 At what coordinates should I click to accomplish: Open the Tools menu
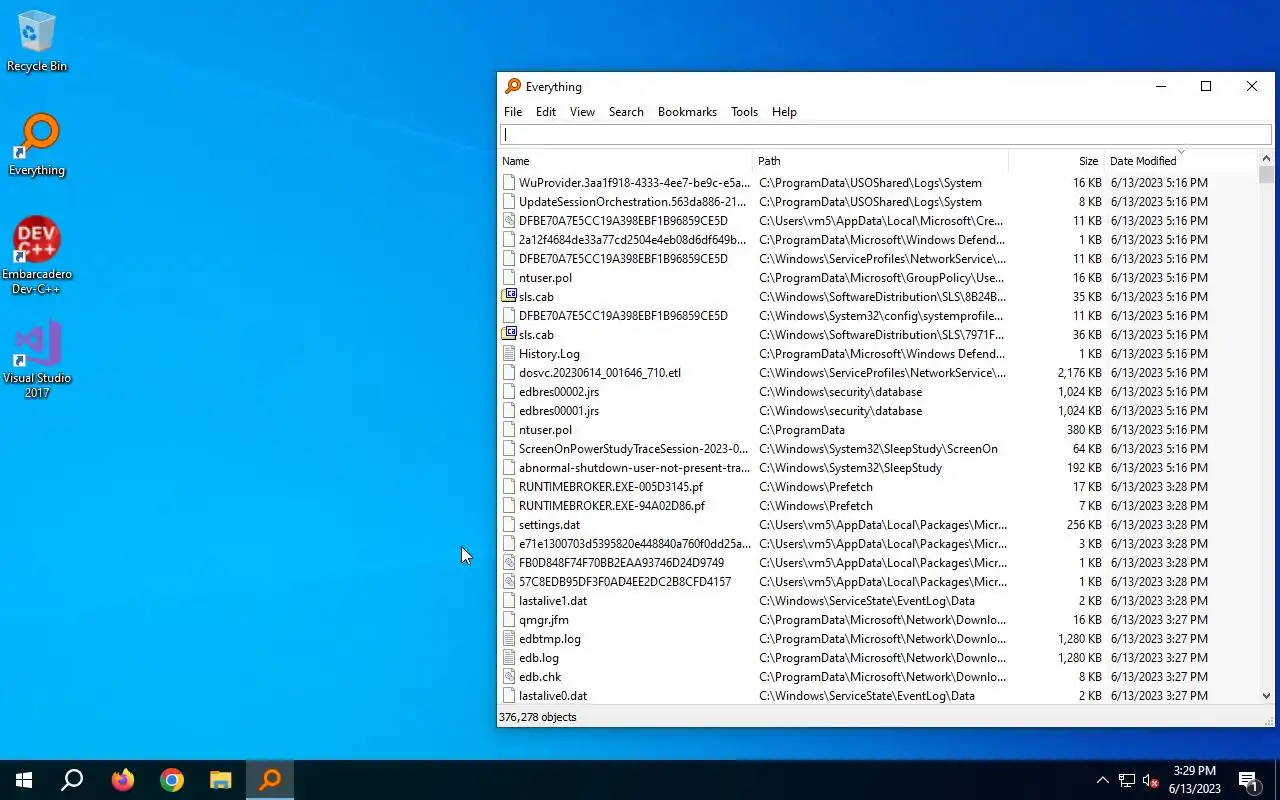pos(744,112)
